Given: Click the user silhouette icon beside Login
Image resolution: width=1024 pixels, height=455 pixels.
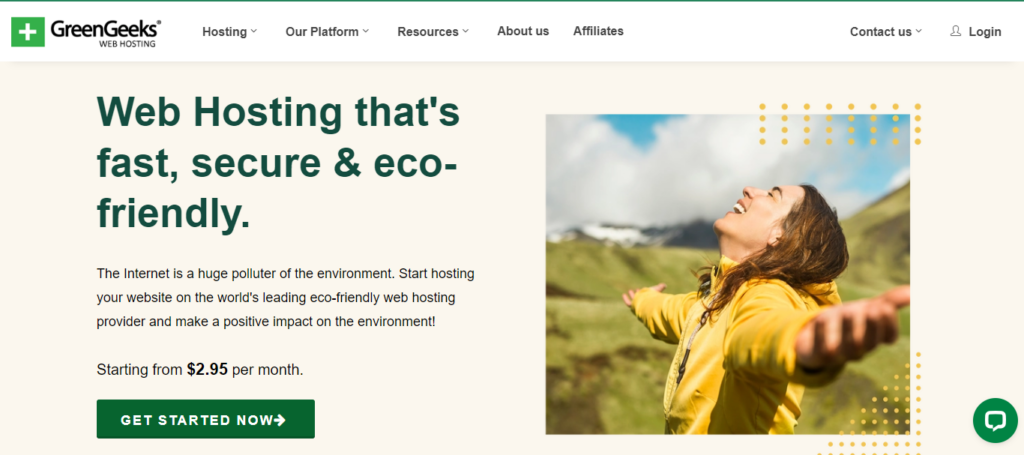Looking at the screenshot, I should pos(955,31).
